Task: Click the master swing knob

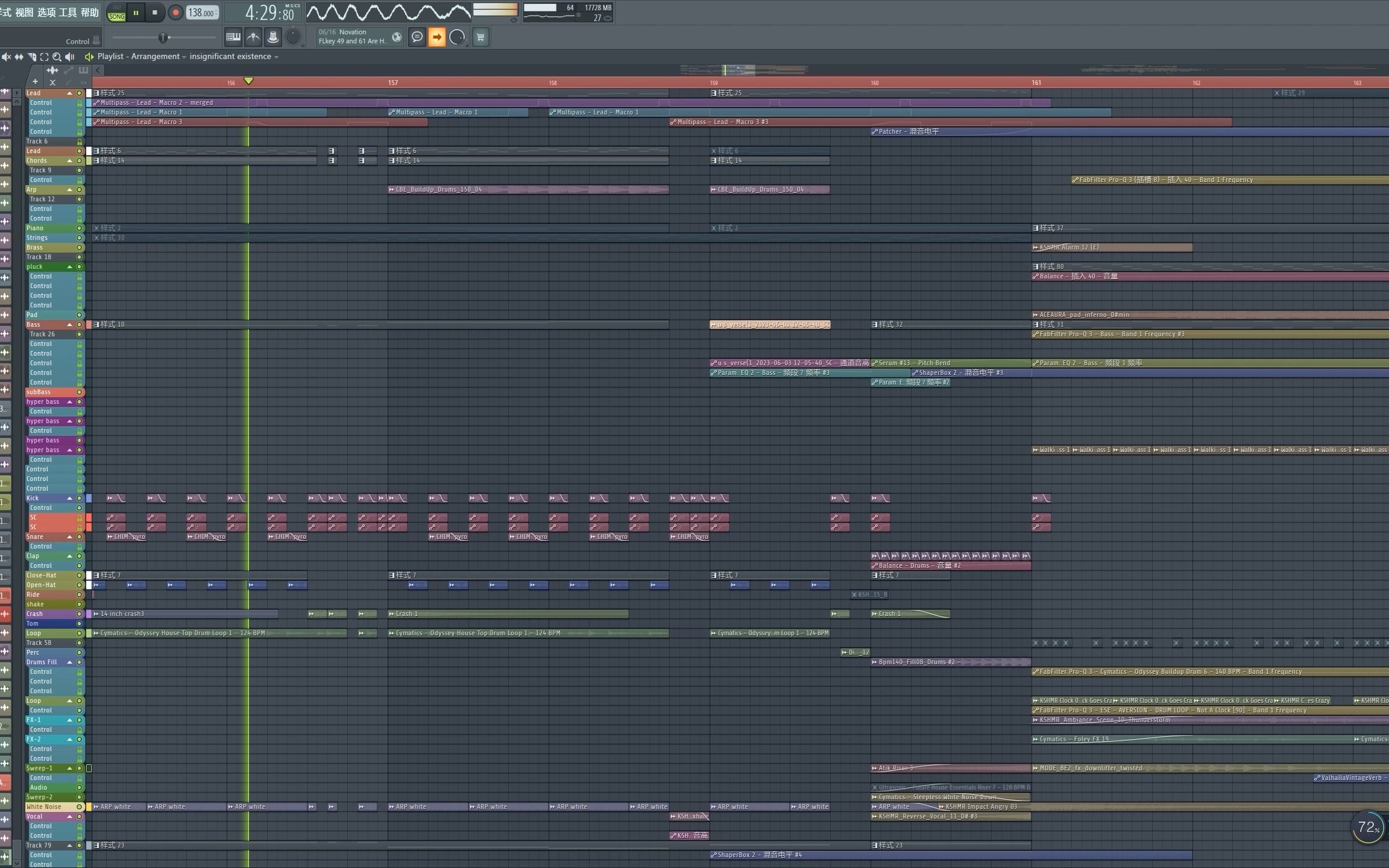Action: (x=293, y=37)
